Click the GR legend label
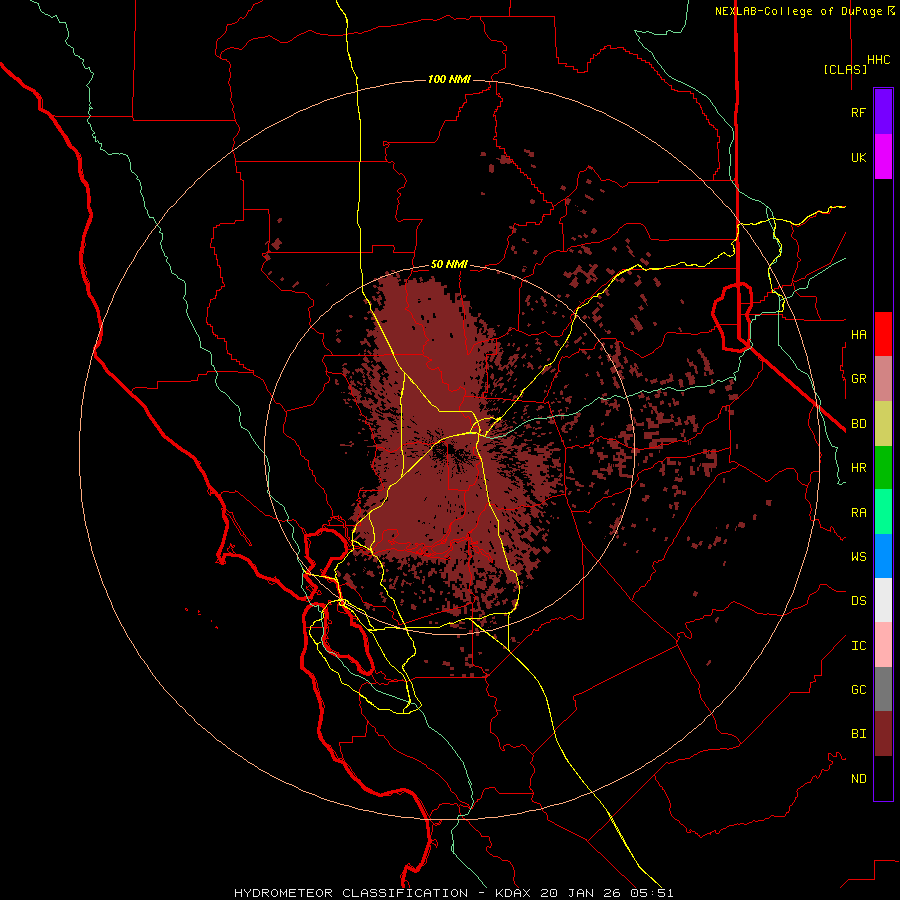This screenshot has width=900, height=900. click(858, 379)
